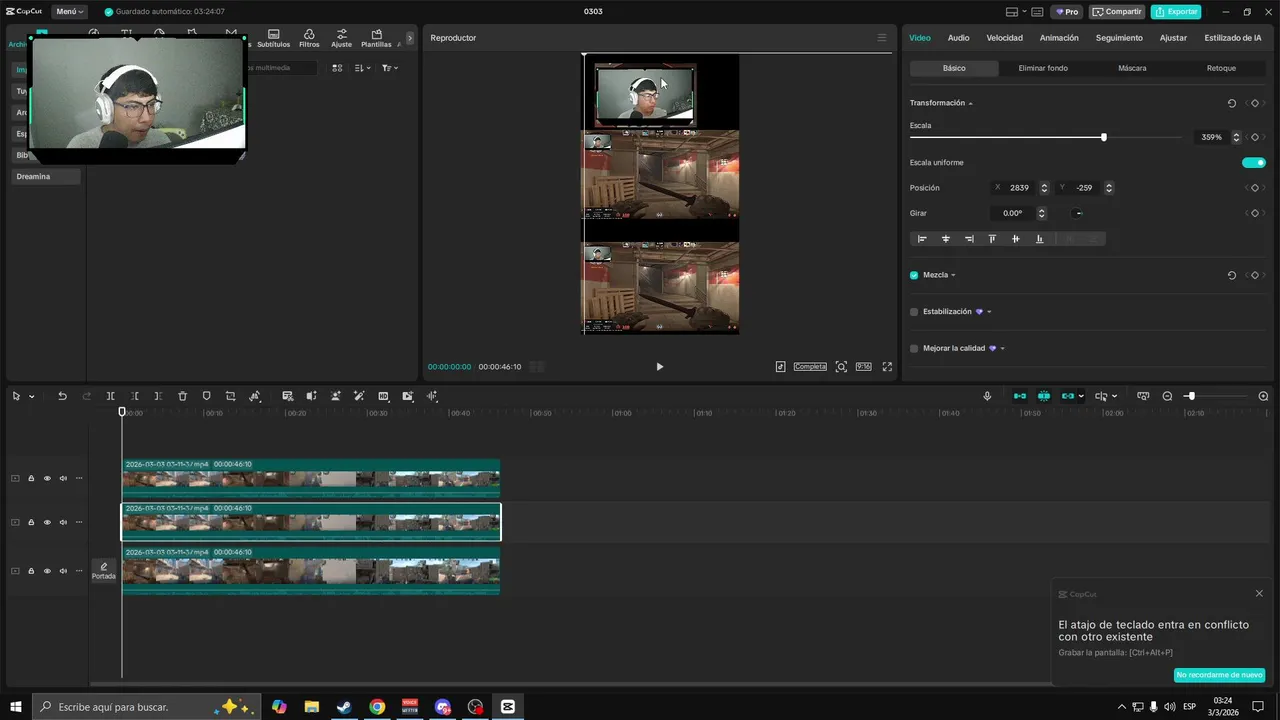Enable the Estabilización checkbox
Screen dimensions: 1280x720
(914, 312)
